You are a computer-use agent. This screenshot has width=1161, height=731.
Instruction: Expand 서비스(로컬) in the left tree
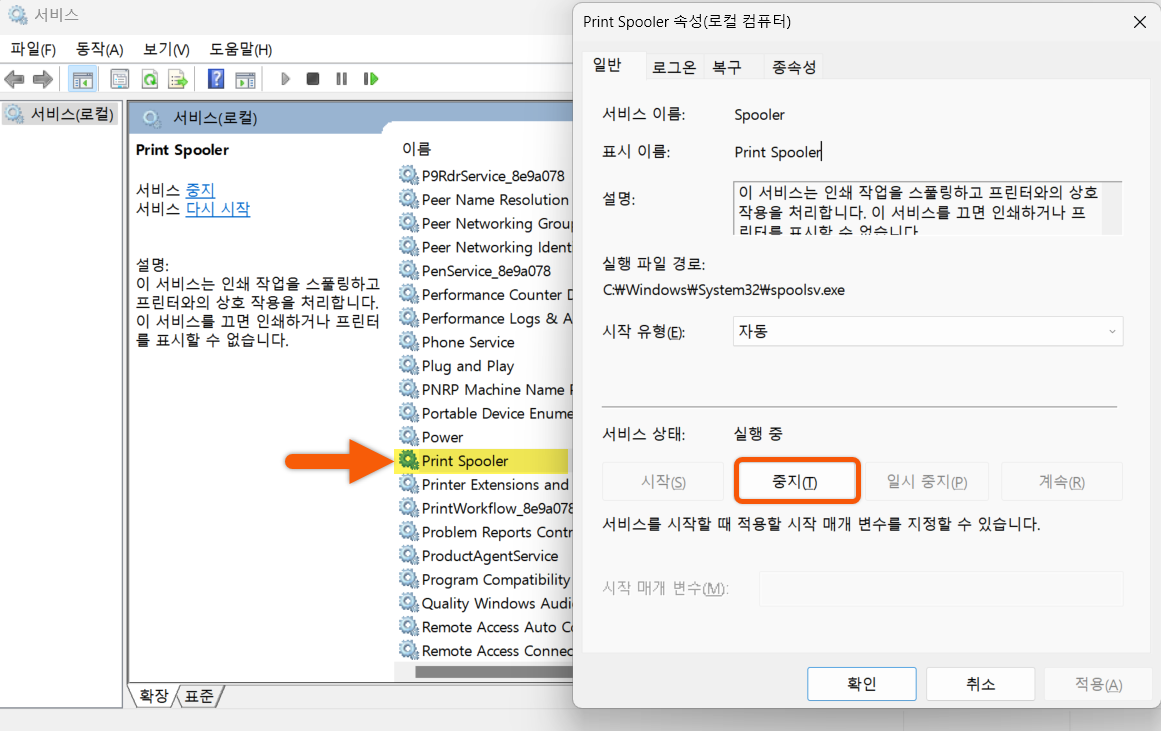pos(61,113)
